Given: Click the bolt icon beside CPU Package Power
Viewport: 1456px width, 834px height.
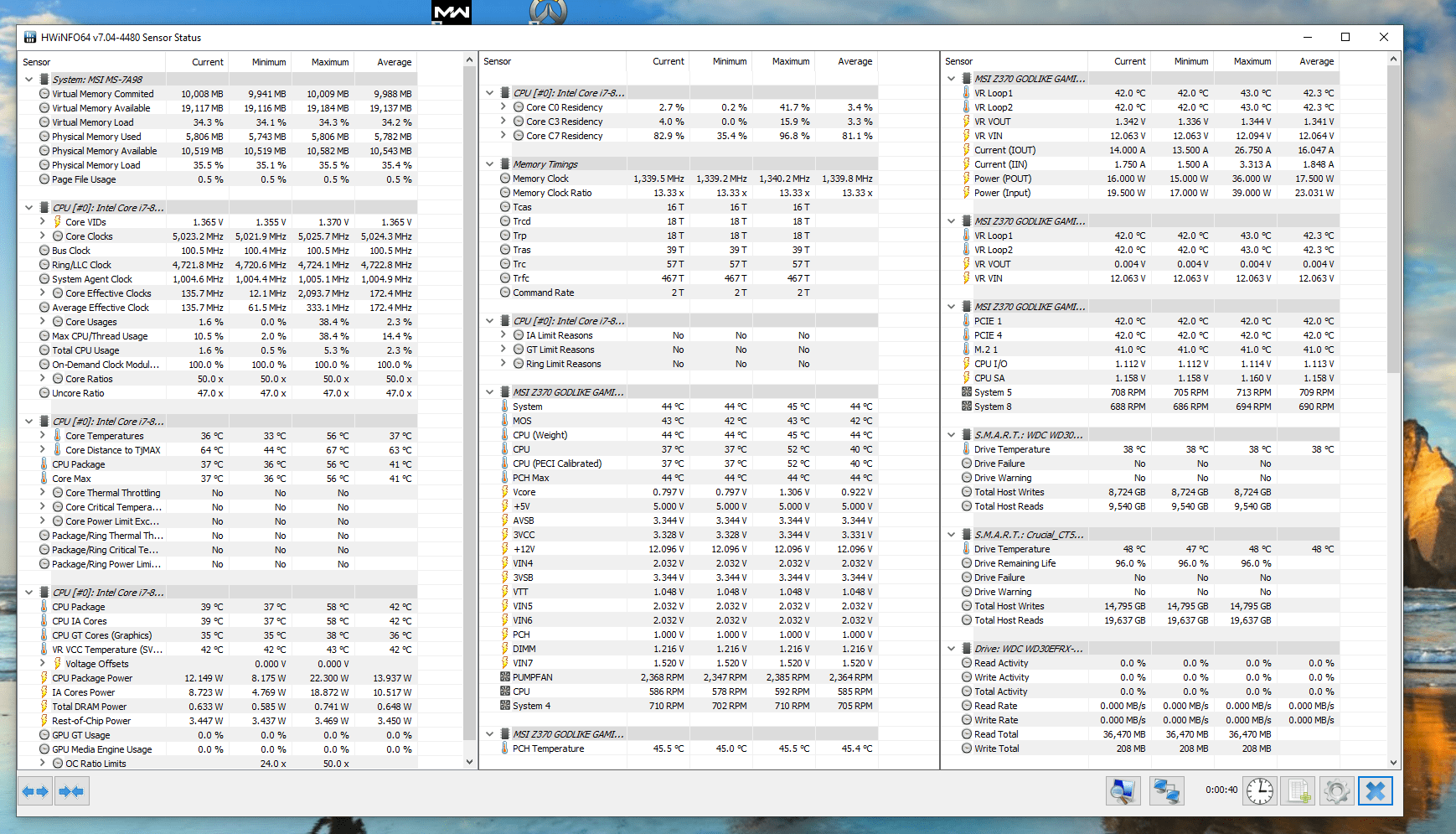Looking at the screenshot, I should (44, 678).
